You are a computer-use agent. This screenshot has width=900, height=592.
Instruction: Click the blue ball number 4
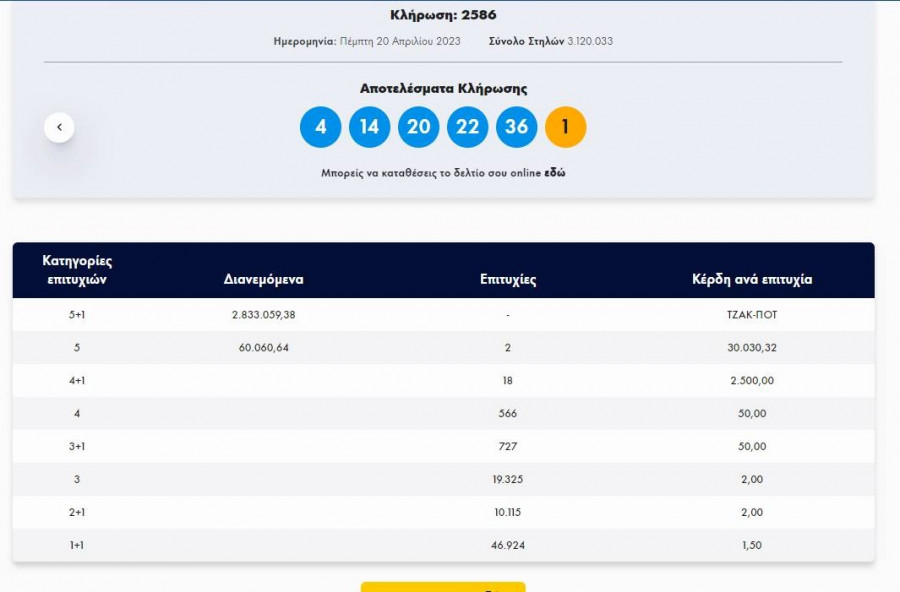(x=321, y=127)
